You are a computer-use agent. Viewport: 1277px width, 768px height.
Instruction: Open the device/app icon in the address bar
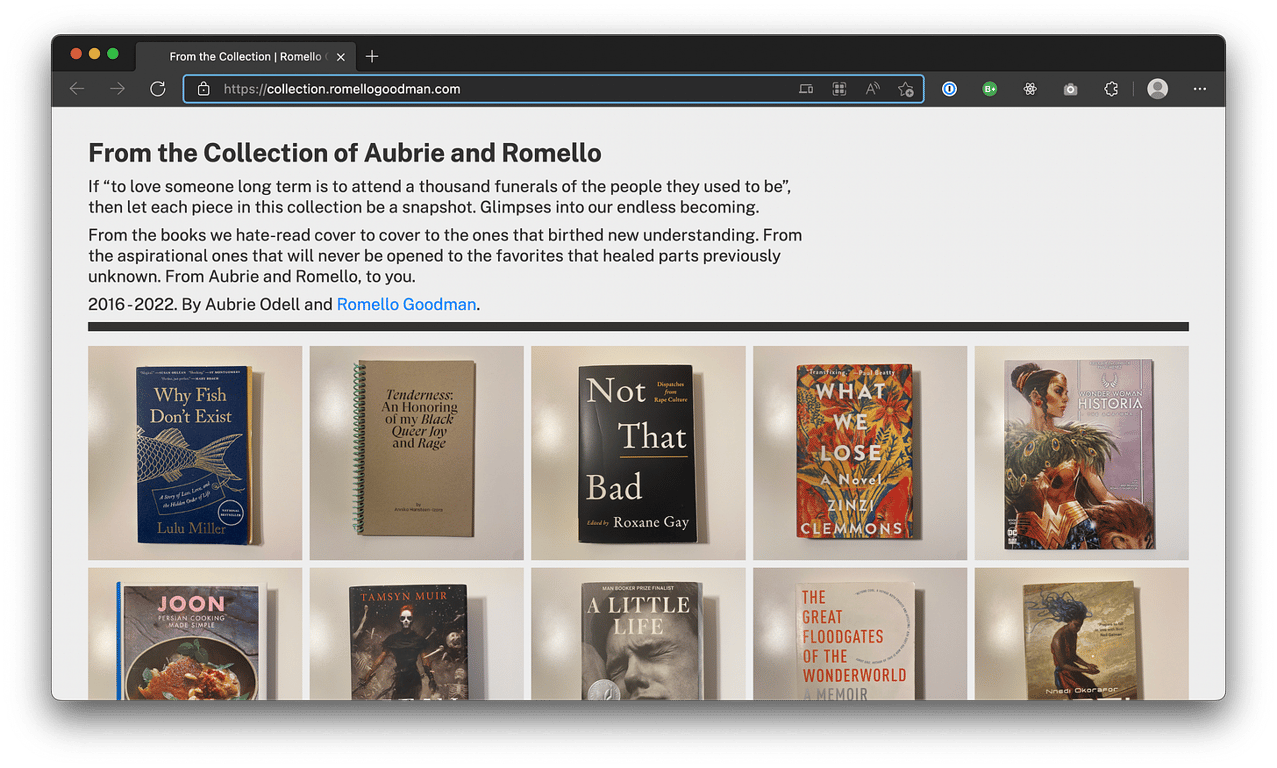pos(806,89)
